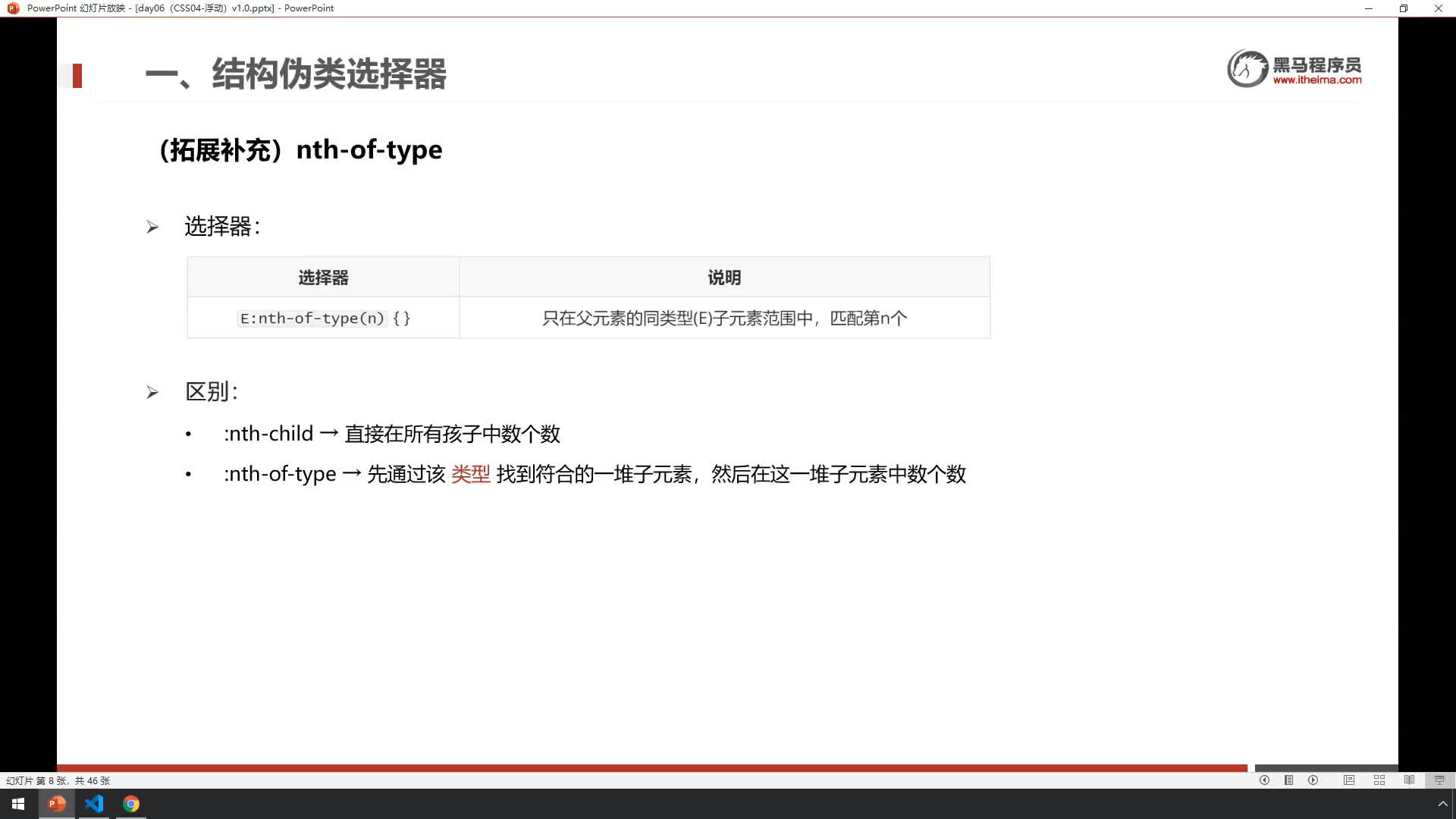The height and width of the screenshot is (819, 1456).
Task: Open the Windows Start menu
Action: pyautogui.click(x=18, y=804)
